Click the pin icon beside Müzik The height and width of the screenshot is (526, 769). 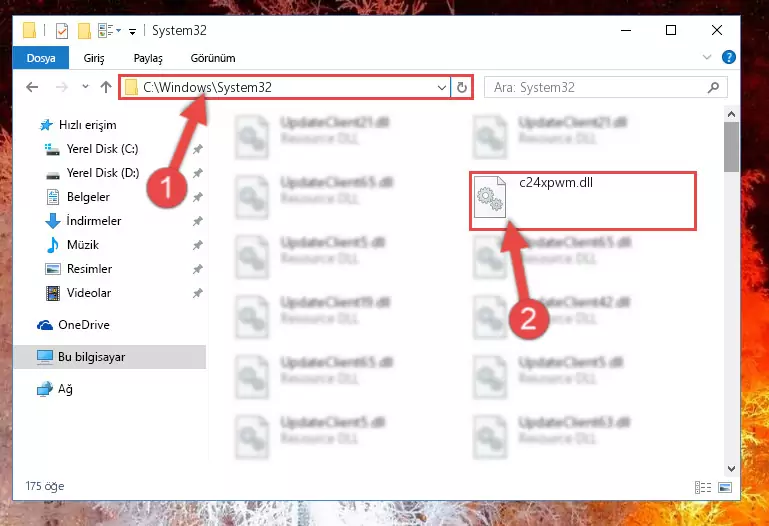(198, 245)
